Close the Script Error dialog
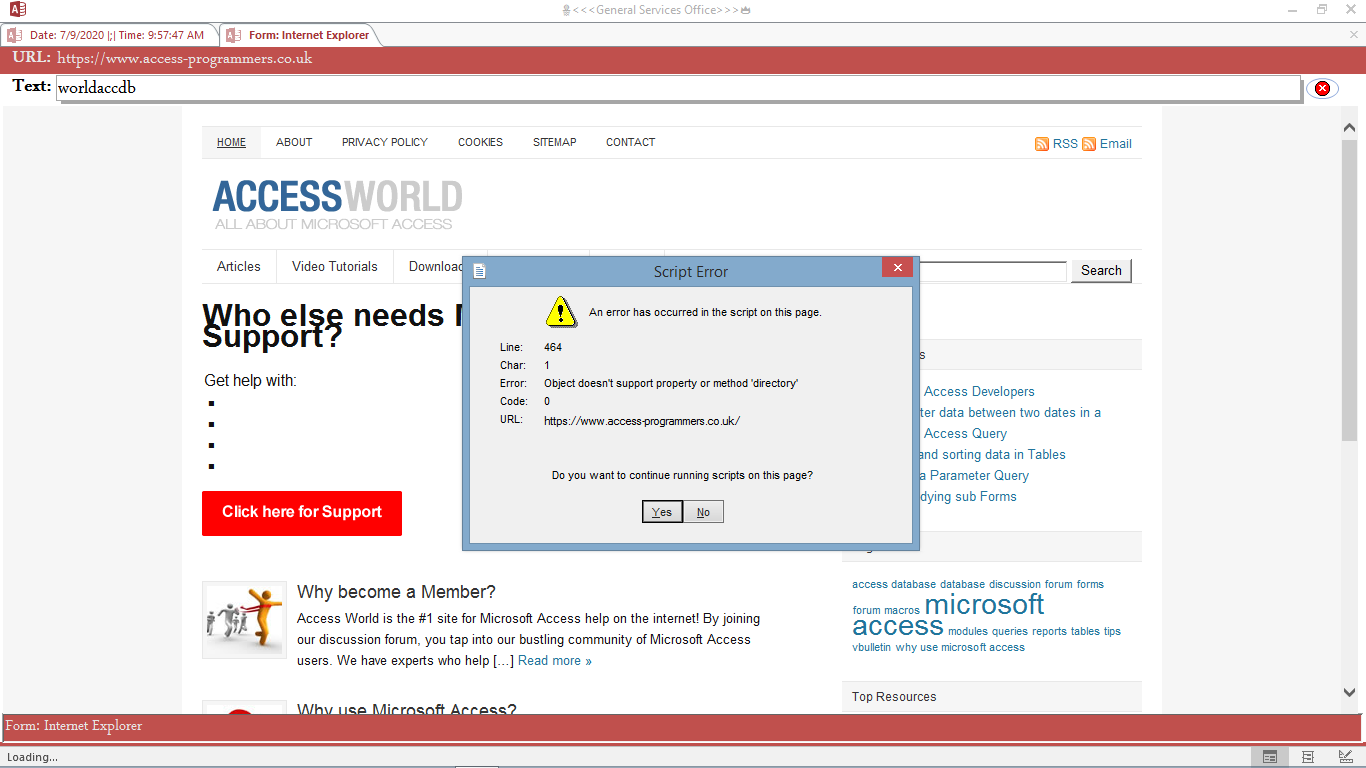Viewport: 1366px width, 768px height. click(897, 268)
